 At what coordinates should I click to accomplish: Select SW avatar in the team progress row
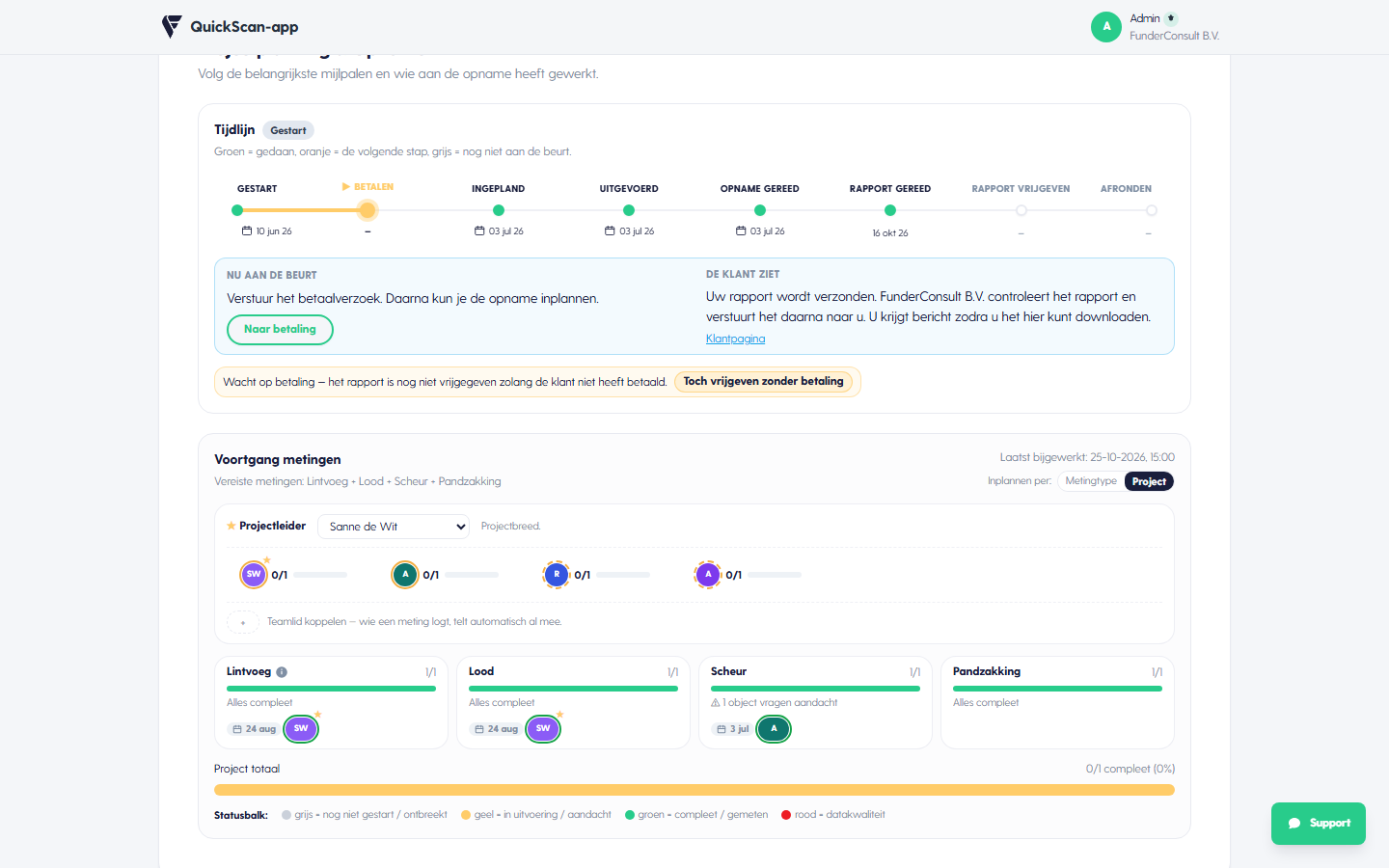click(x=254, y=574)
